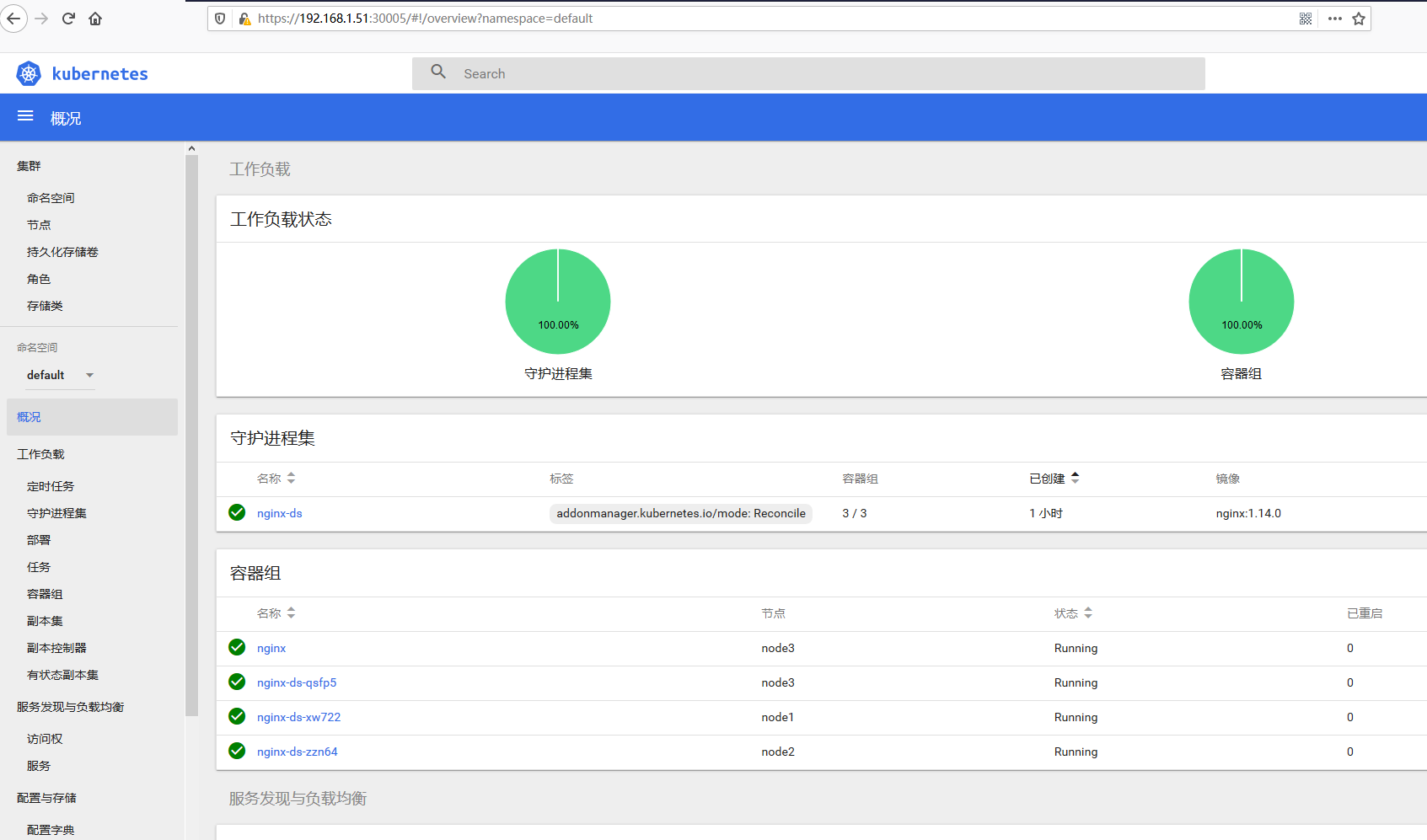Click the nginx:1.14.0 image text
Screen dimensions: 1427x840
coord(1248,513)
